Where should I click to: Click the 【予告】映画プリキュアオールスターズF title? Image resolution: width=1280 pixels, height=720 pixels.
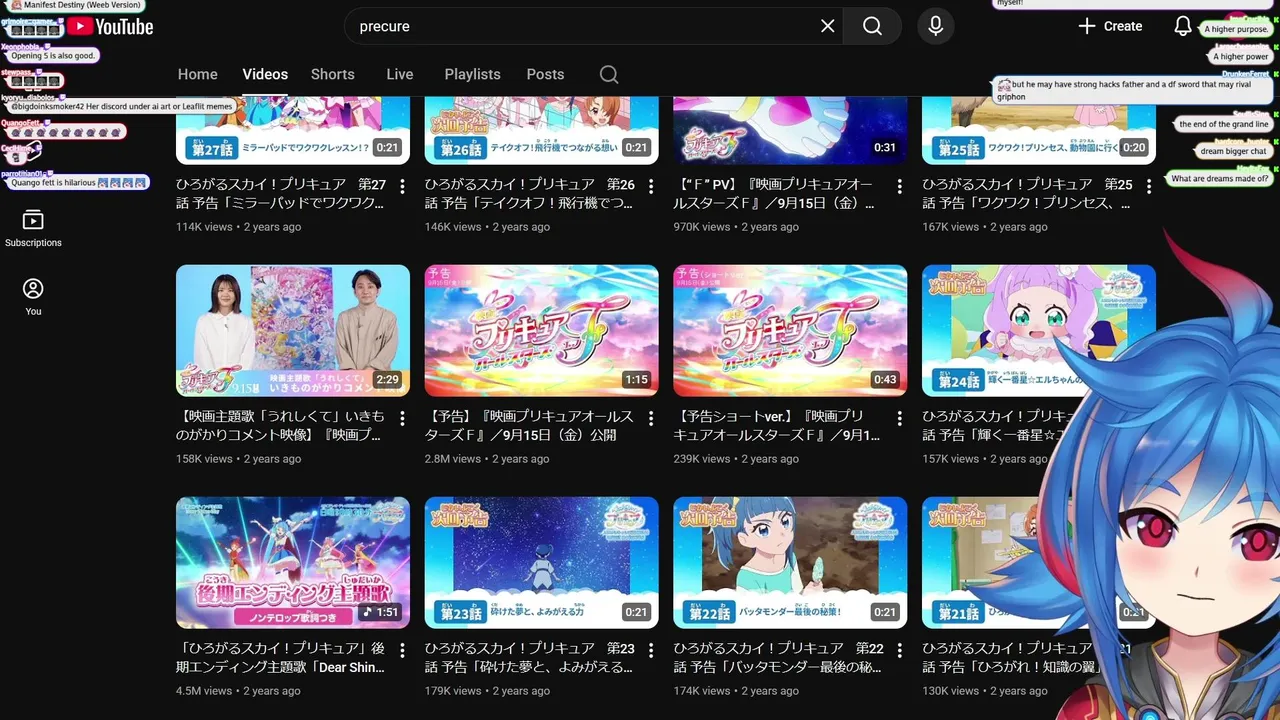[x=529, y=426]
